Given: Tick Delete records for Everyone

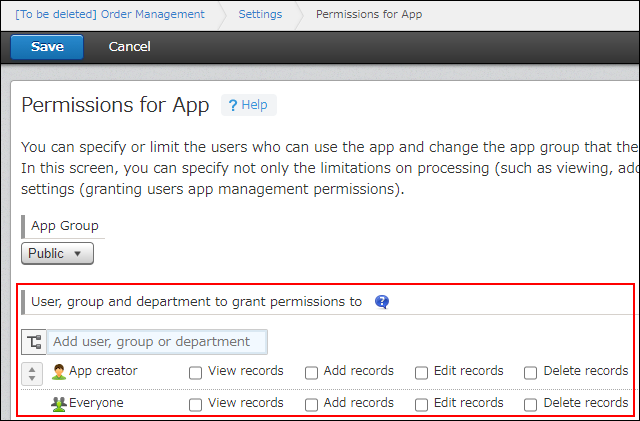Looking at the screenshot, I should click(531, 404).
